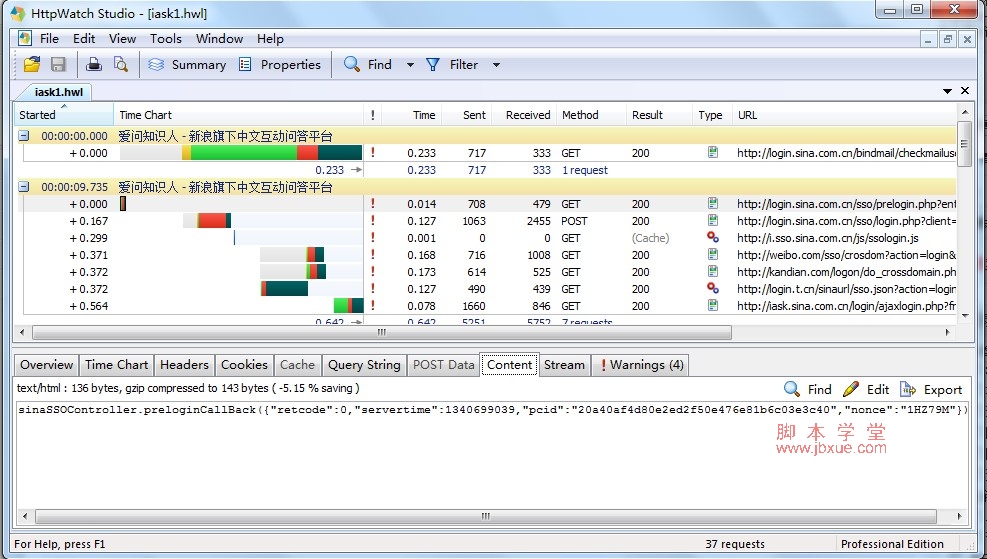Open the View menu
This screenshot has width=987, height=559.
[122, 38]
